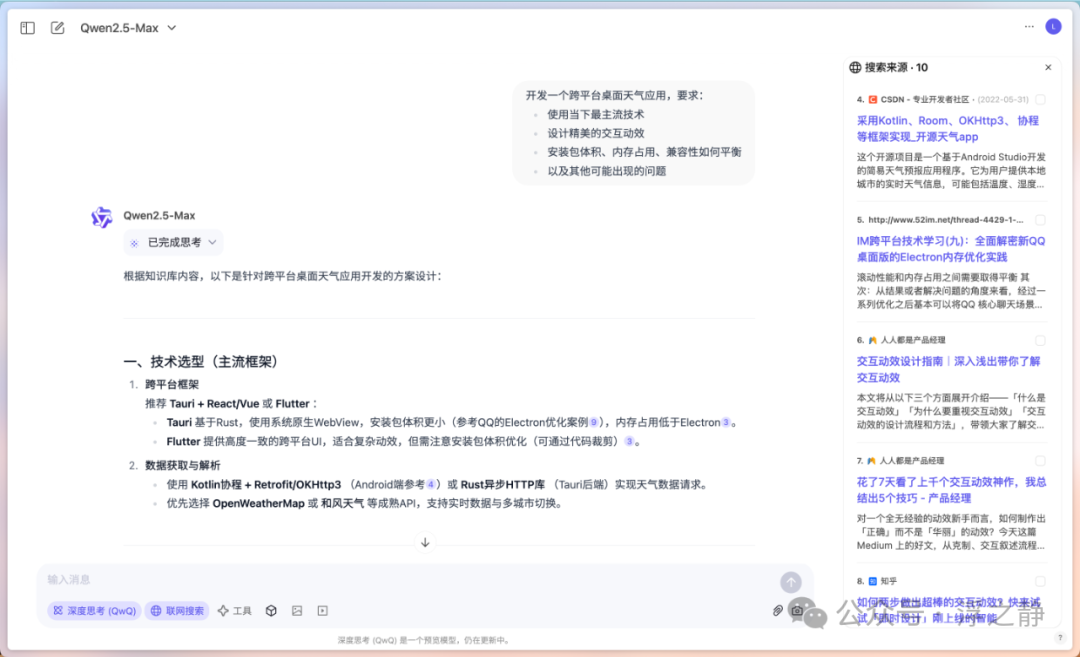Click citation marker 3 after 低于Electron
The width and height of the screenshot is (1080, 657).
(x=725, y=422)
